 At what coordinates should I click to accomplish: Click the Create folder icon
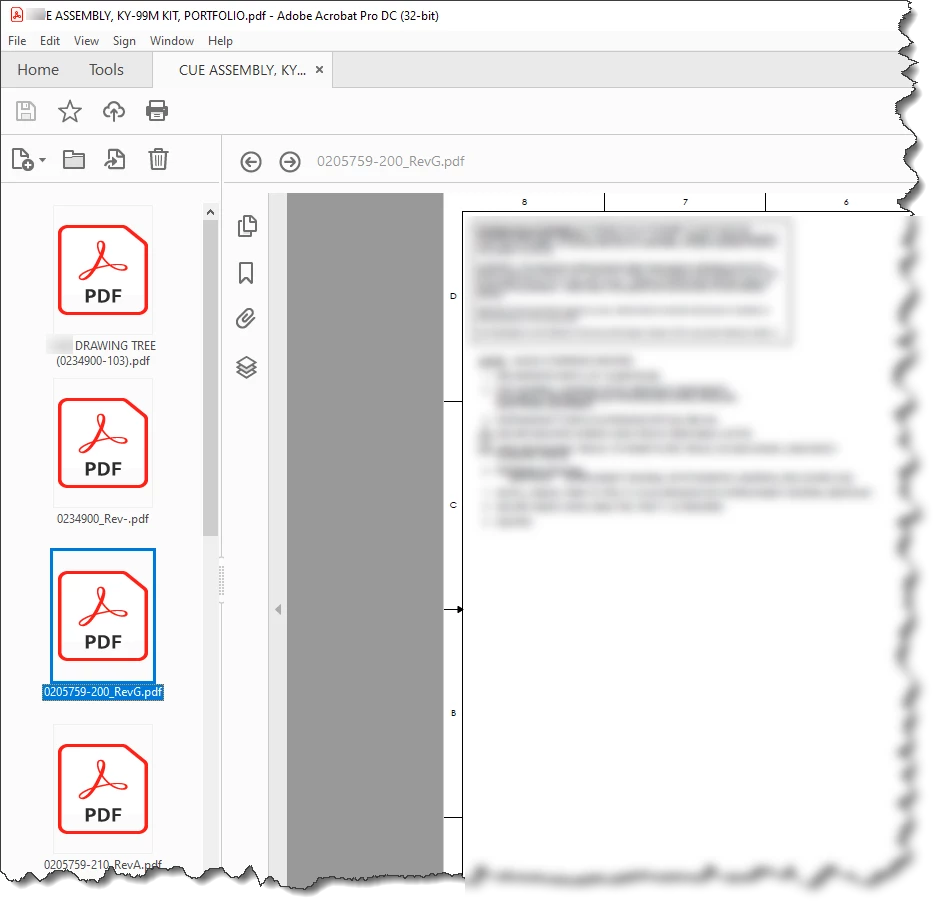tap(74, 160)
